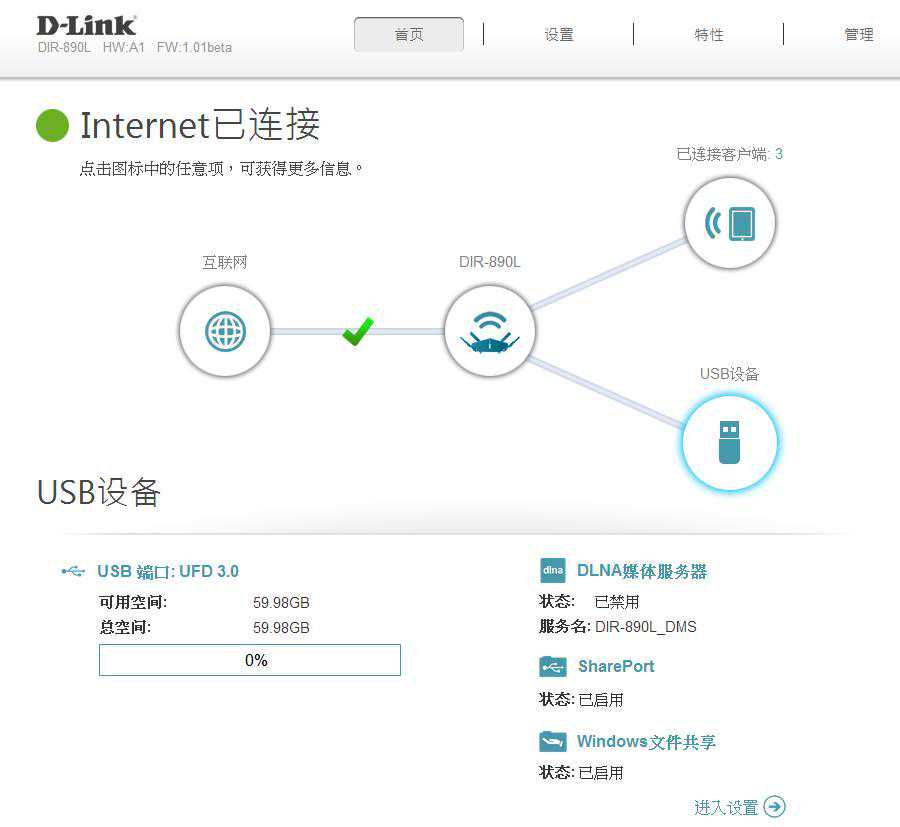Open the 管理 management menu

tap(859, 34)
